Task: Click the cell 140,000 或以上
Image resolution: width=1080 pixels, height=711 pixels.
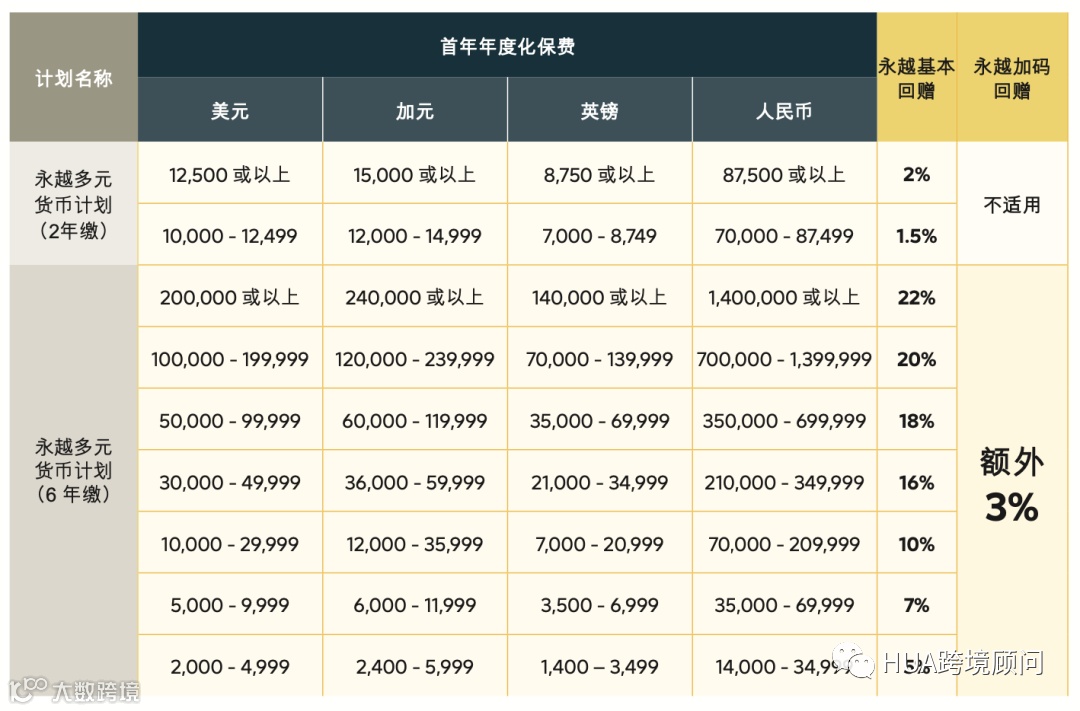Action: 599,296
